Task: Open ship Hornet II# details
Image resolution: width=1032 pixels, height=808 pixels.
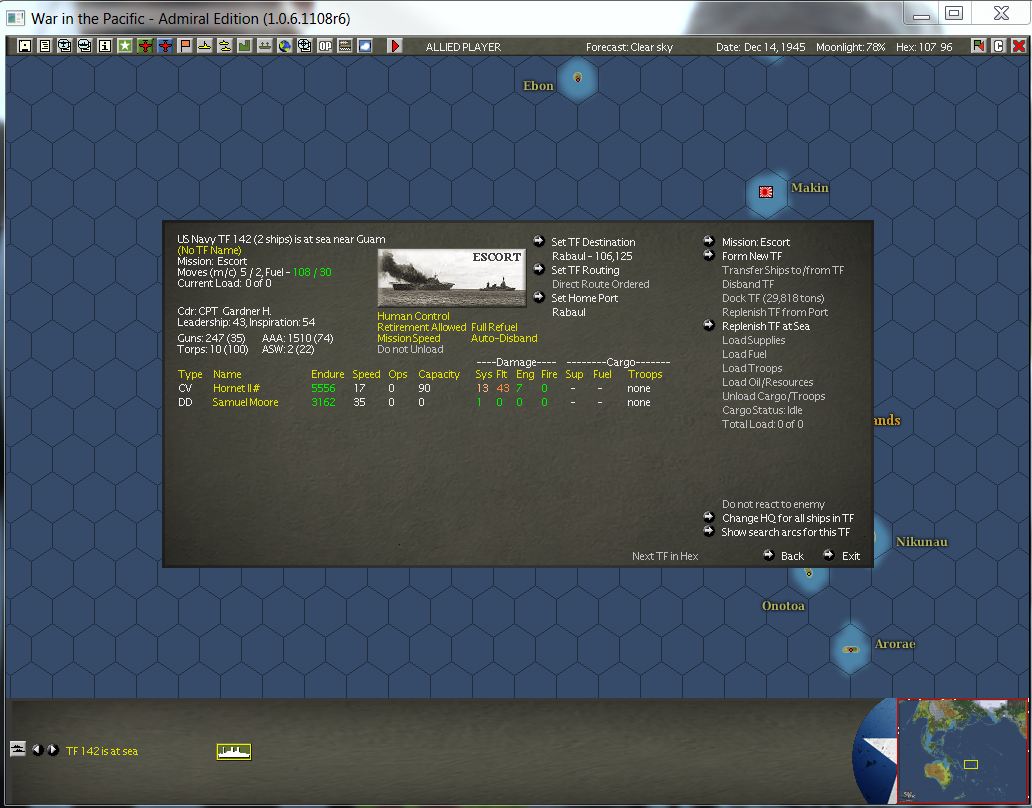Action: 236,388
